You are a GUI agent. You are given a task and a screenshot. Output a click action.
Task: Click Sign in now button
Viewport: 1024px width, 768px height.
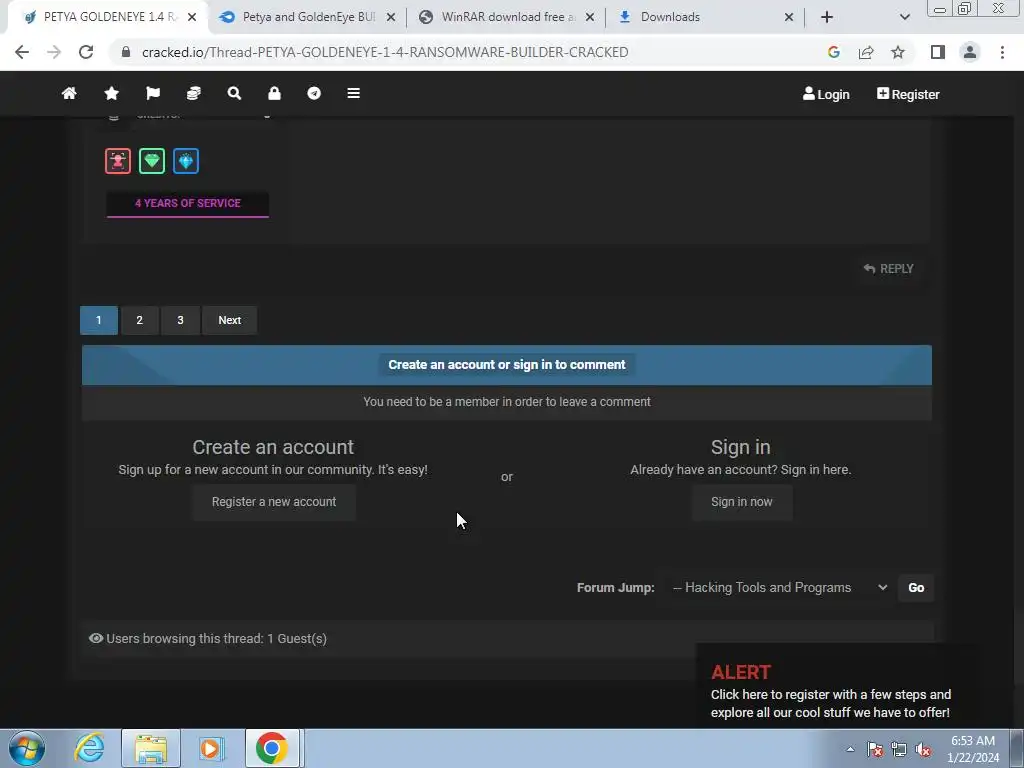(742, 502)
